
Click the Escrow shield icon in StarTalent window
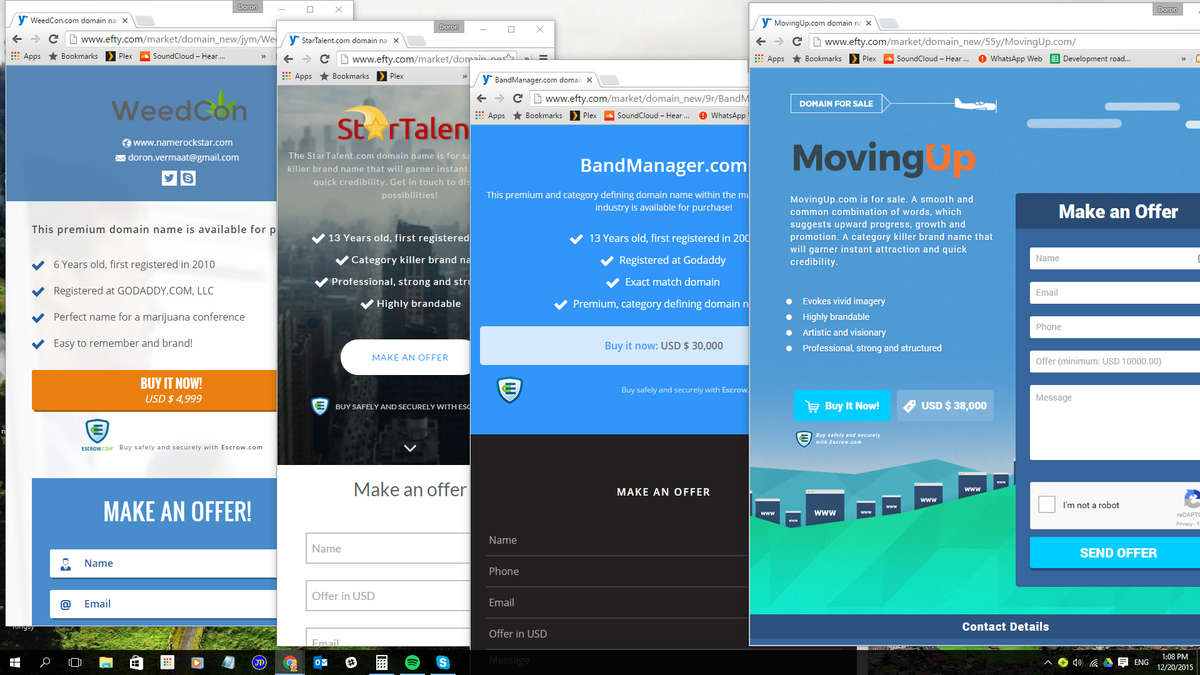click(x=320, y=406)
